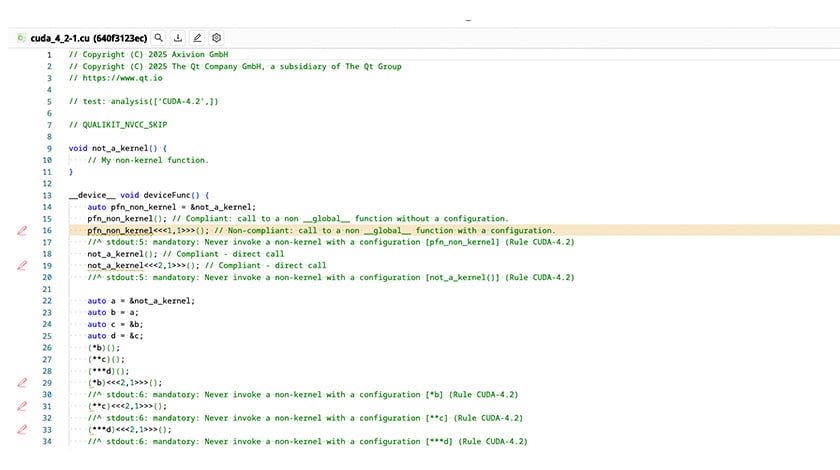Open source view settings gear icon

coord(216,38)
